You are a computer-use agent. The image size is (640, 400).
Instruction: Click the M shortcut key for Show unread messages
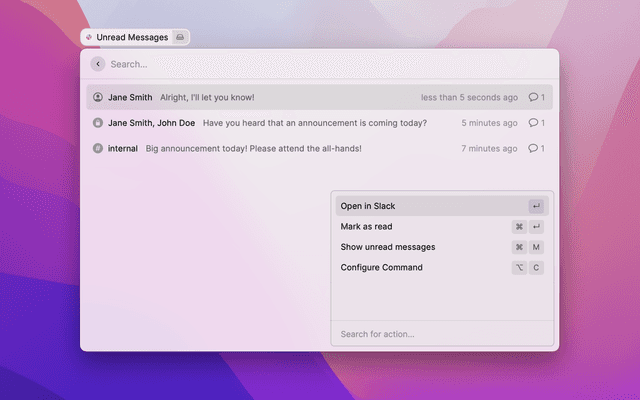[537, 247]
